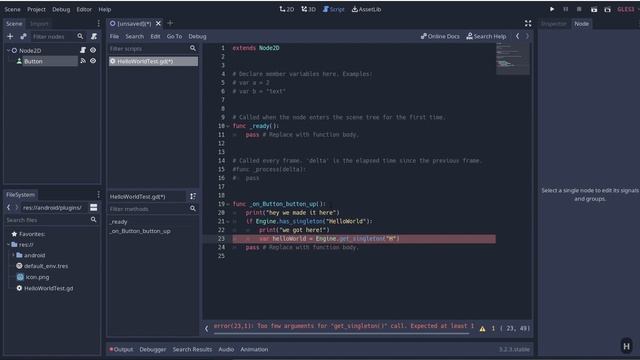Collapse the Node2D tree item

tap(8, 50)
